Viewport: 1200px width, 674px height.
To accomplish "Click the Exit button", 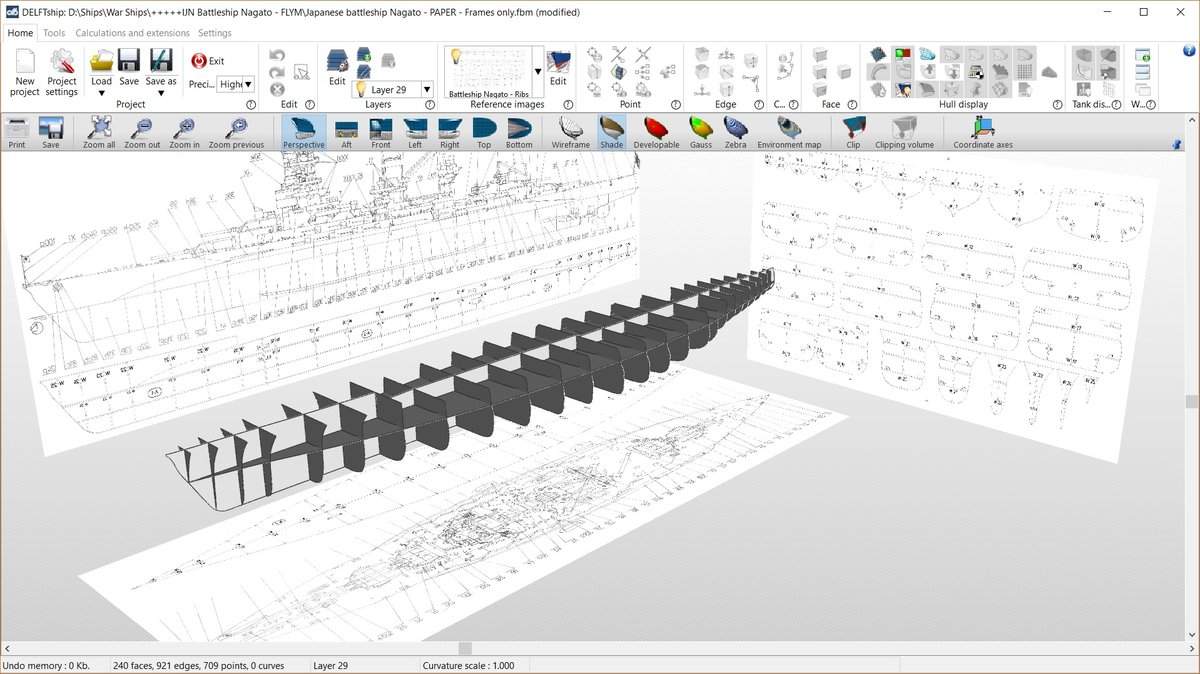I will click(208, 61).
